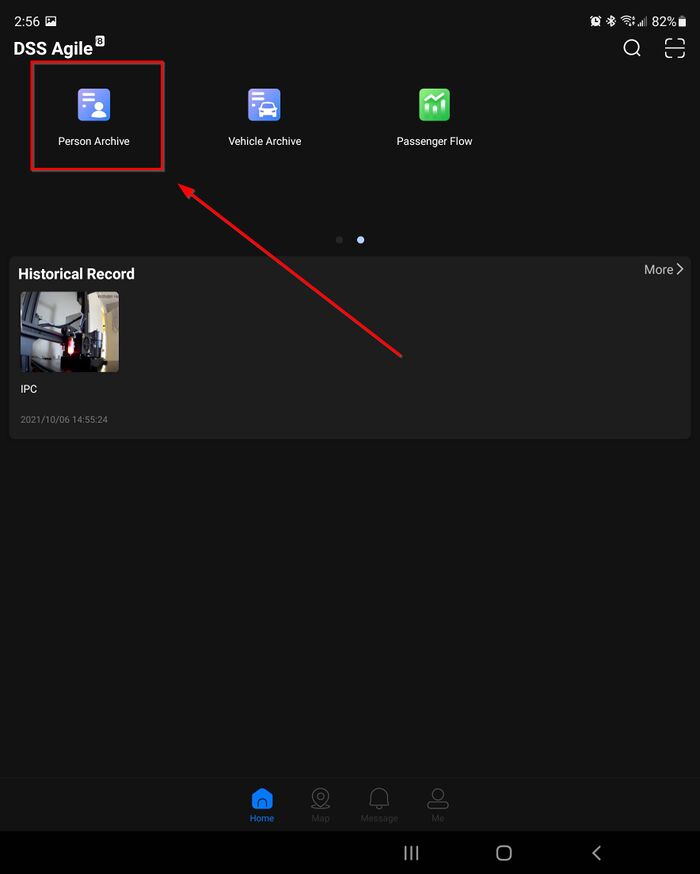700x874 pixels.
Task: Tap the Wi-Fi status icon
Action: (x=628, y=21)
